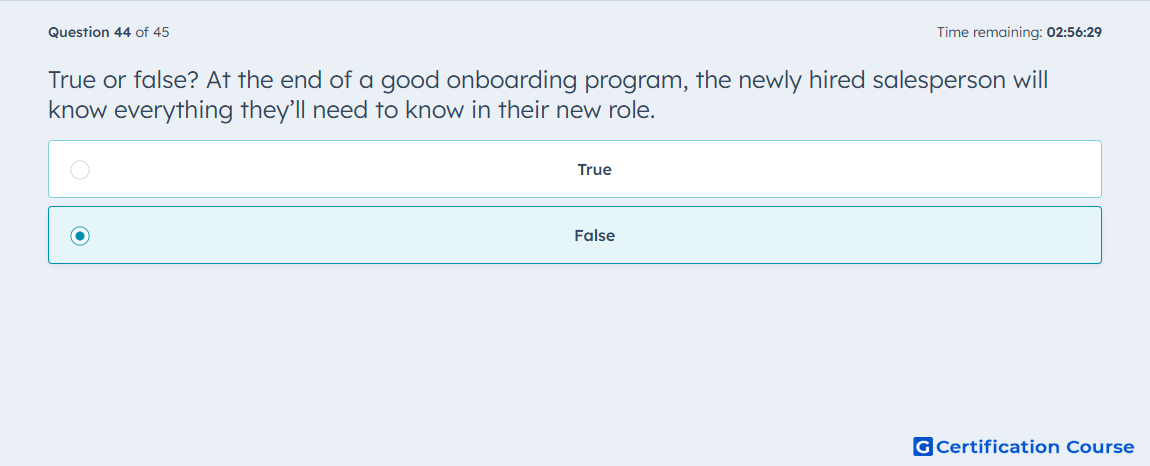The height and width of the screenshot is (466, 1150).
Task: Open the Certification Course watermark link
Action: [1024, 446]
